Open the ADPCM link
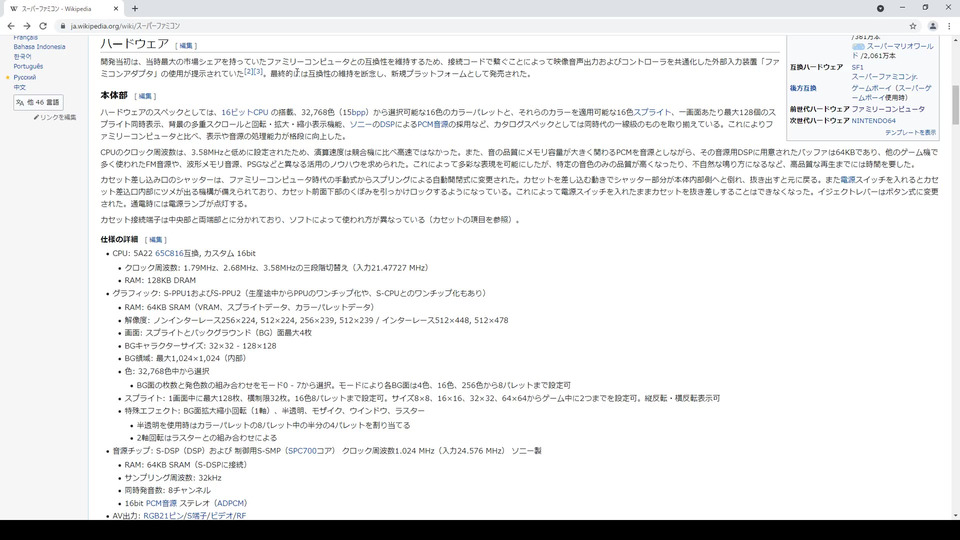The height and width of the screenshot is (540, 960). tap(230, 503)
